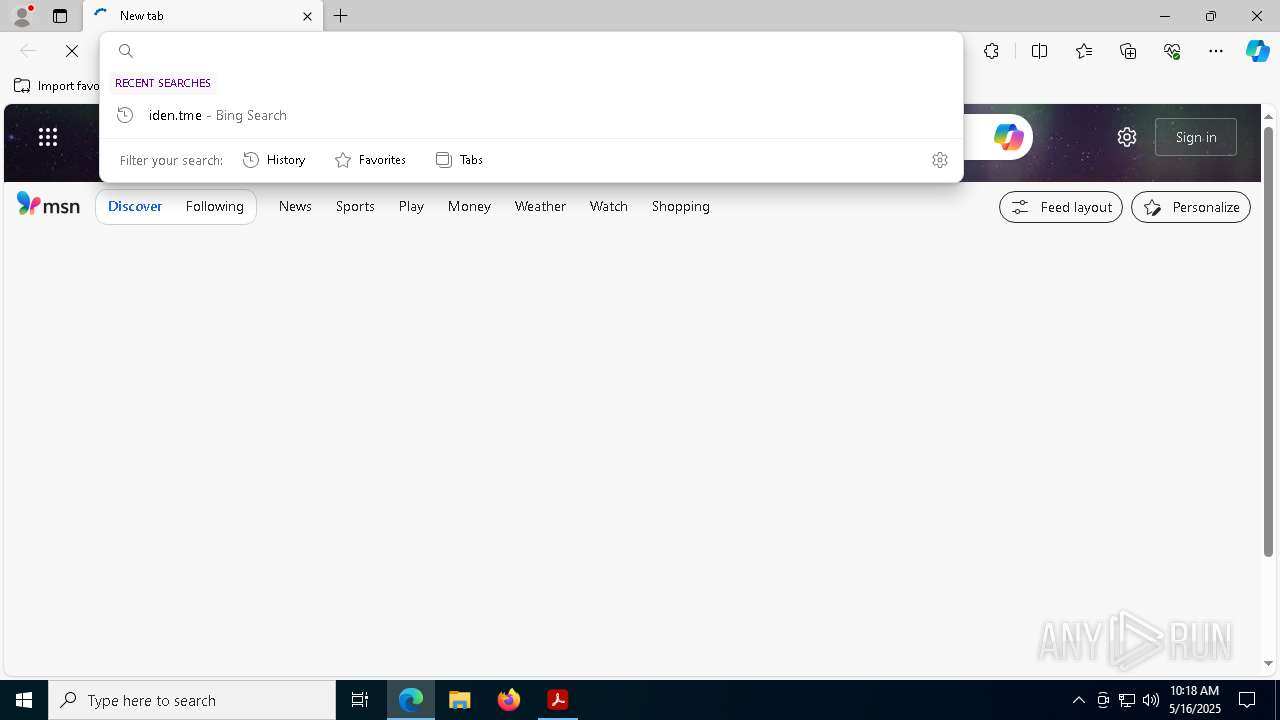1280x720 pixels.
Task: Toggle Split screen view
Action: click(1039, 51)
